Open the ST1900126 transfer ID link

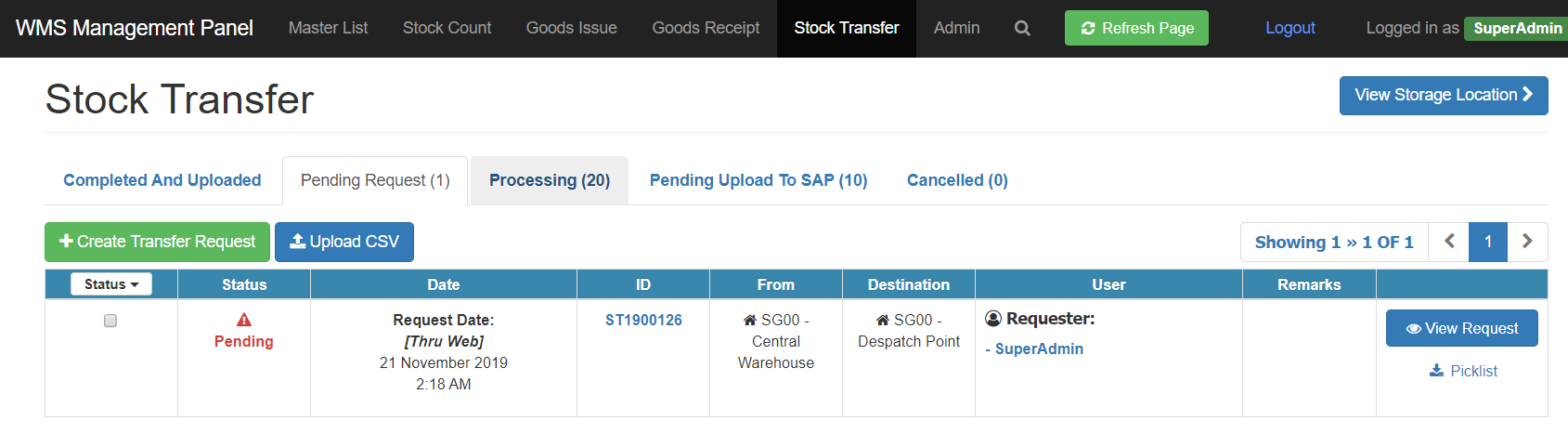[643, 320]
